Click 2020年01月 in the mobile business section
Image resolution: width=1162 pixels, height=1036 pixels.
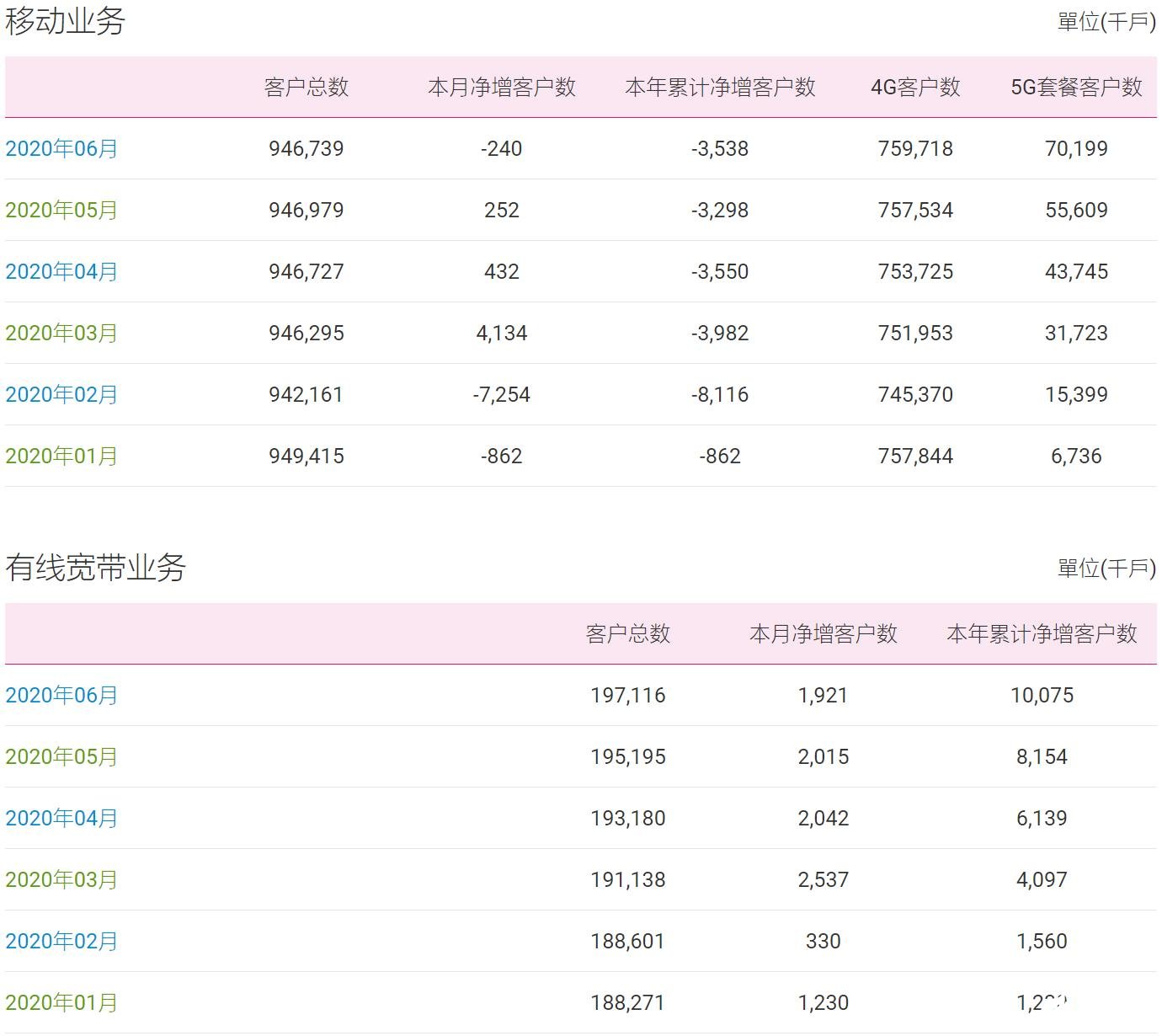click(x=61, y=456)
